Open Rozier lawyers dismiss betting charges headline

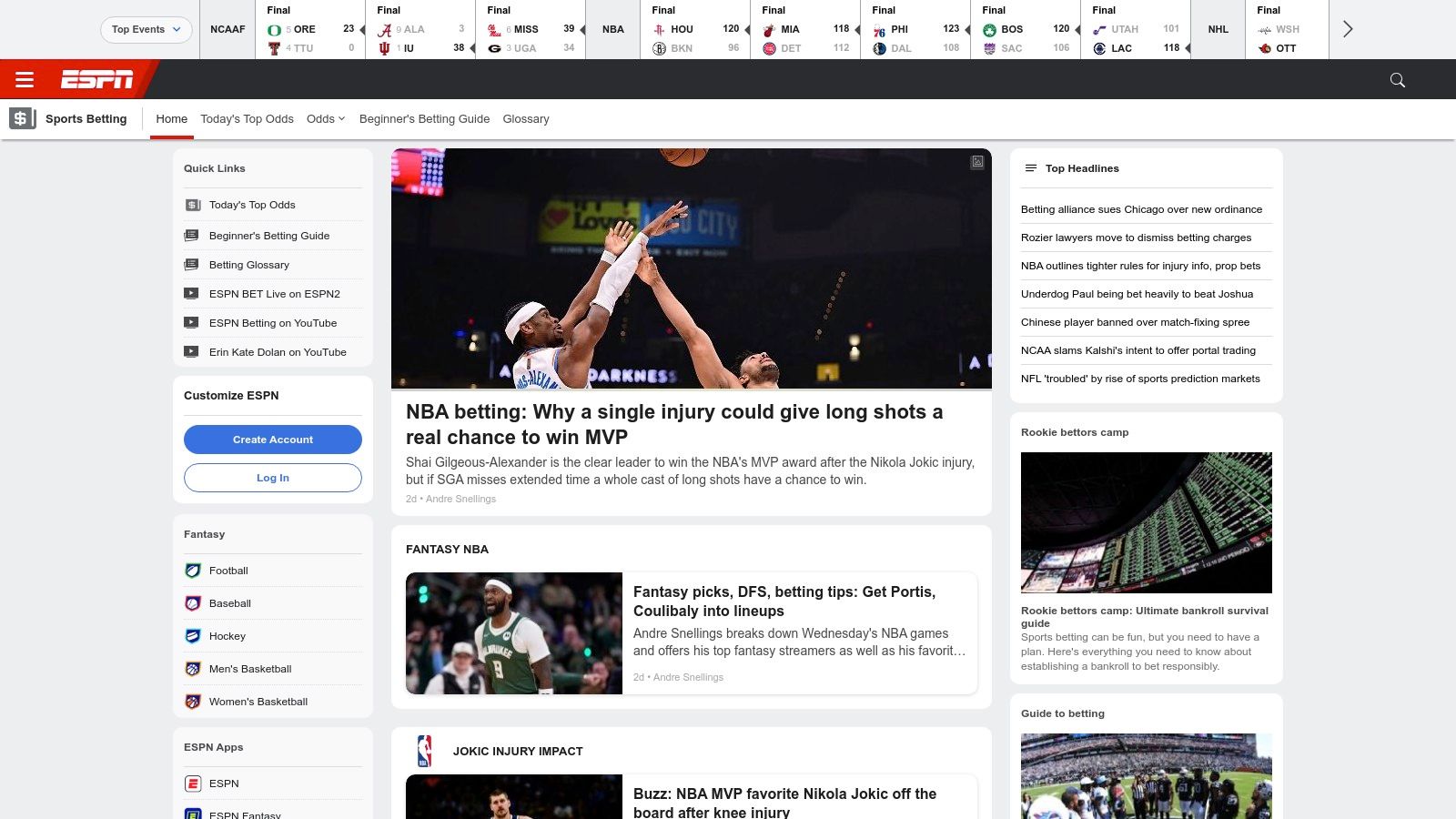click(1136, 238)
